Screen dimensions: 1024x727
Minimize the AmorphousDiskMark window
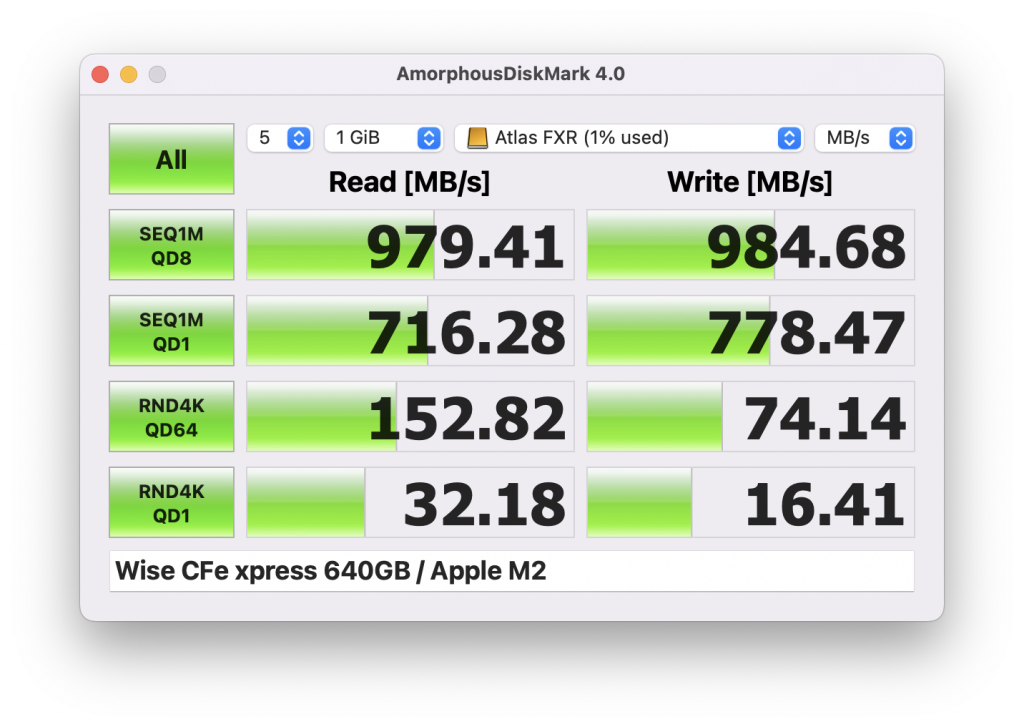[129, 74]
